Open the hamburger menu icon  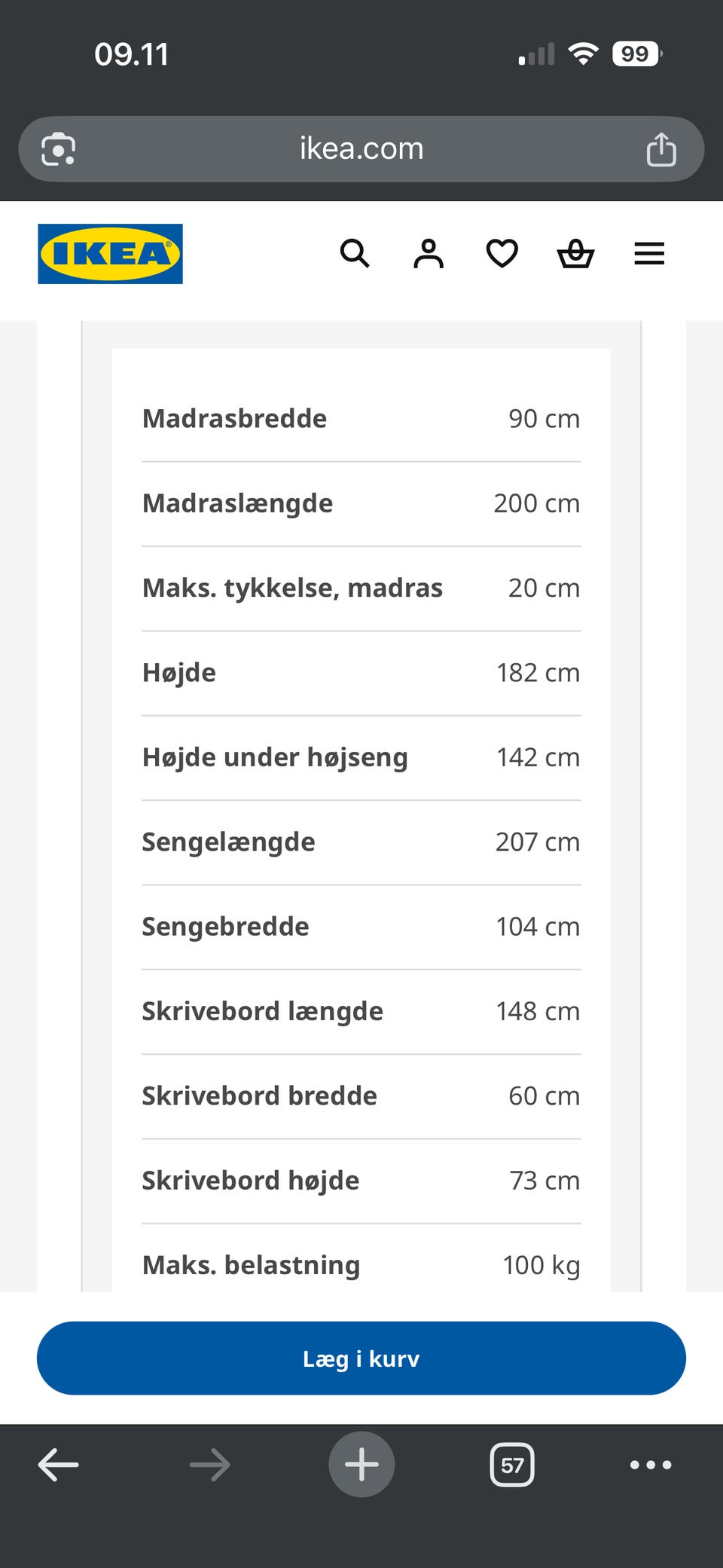pos(649,254)
